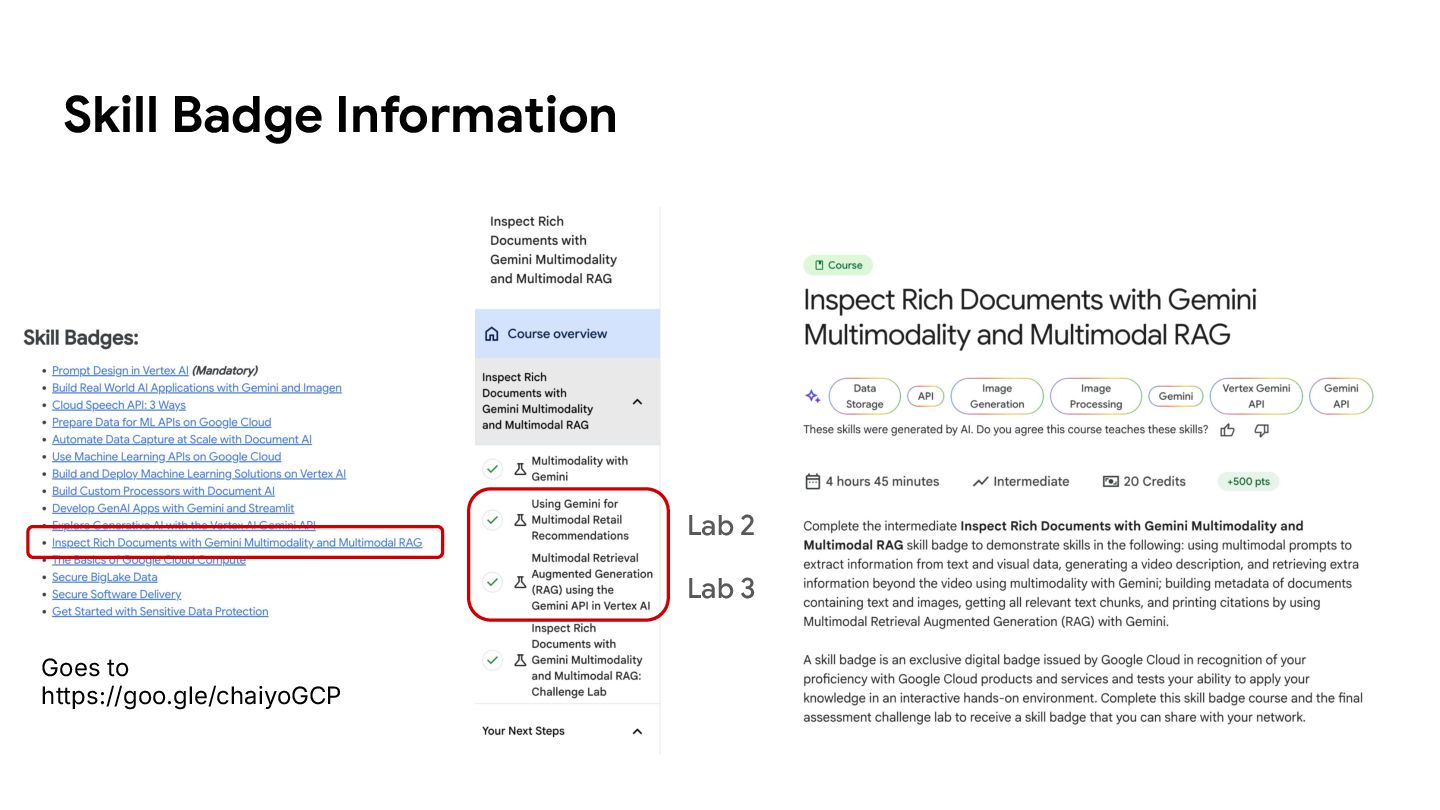Click the green check for Retail Recommendations lab
Image resolution: width=1440 pixels, height=810 pixels.
pyautogui.click(x=492, y=520)
